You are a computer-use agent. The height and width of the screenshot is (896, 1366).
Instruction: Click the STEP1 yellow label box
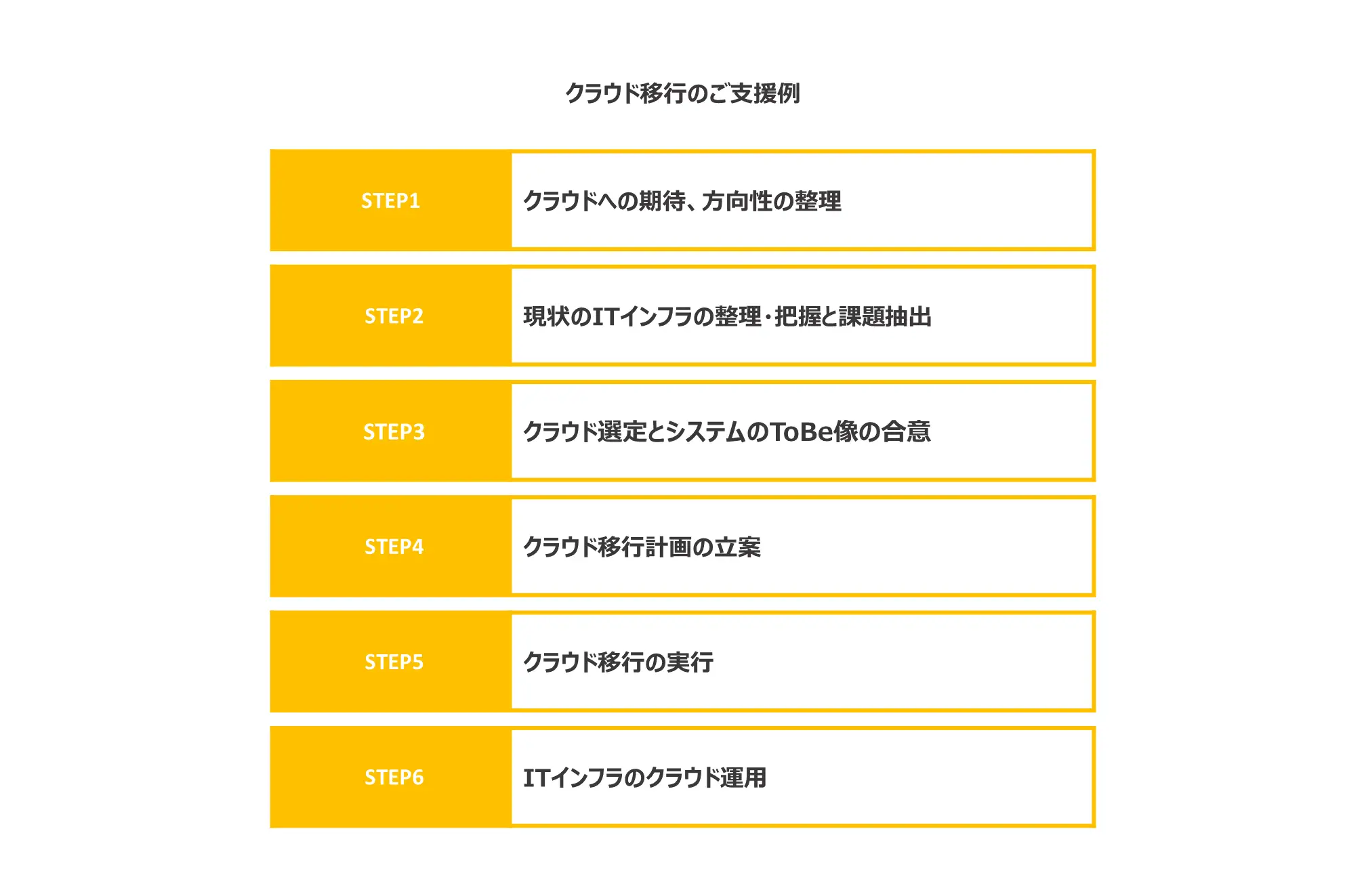coord(390,200)
